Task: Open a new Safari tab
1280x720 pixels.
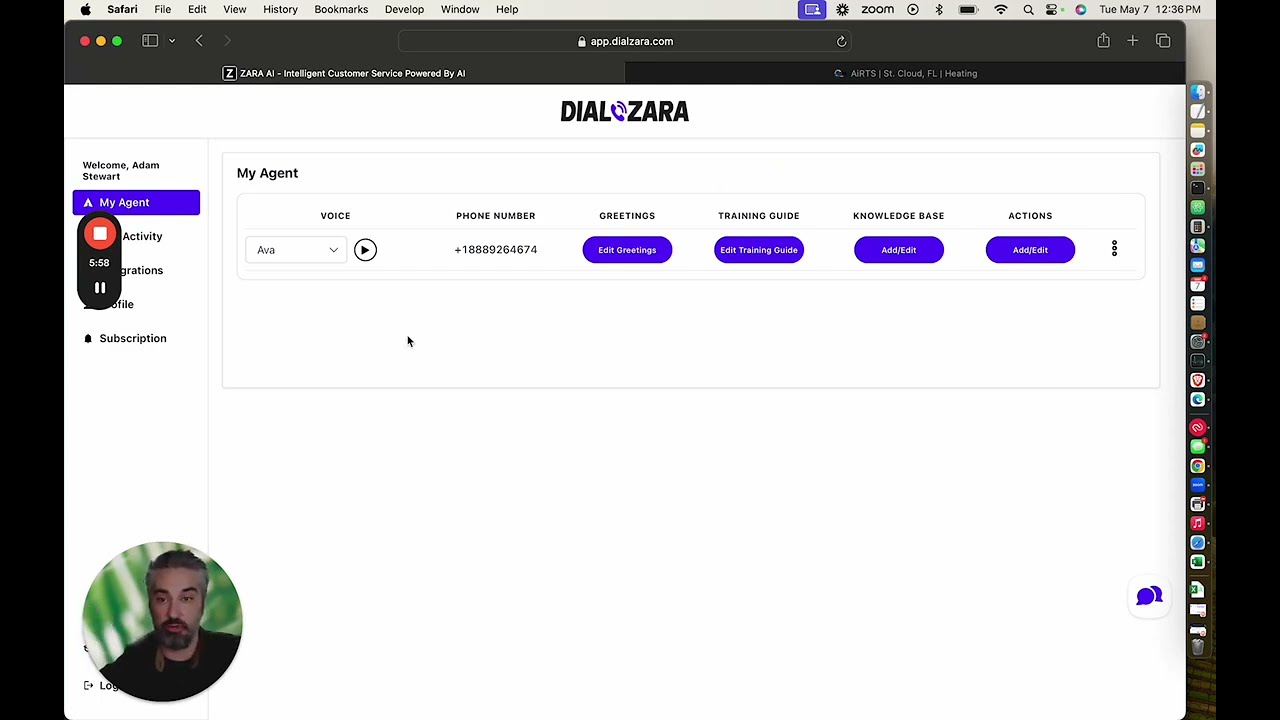Action: pos(1133,41)
